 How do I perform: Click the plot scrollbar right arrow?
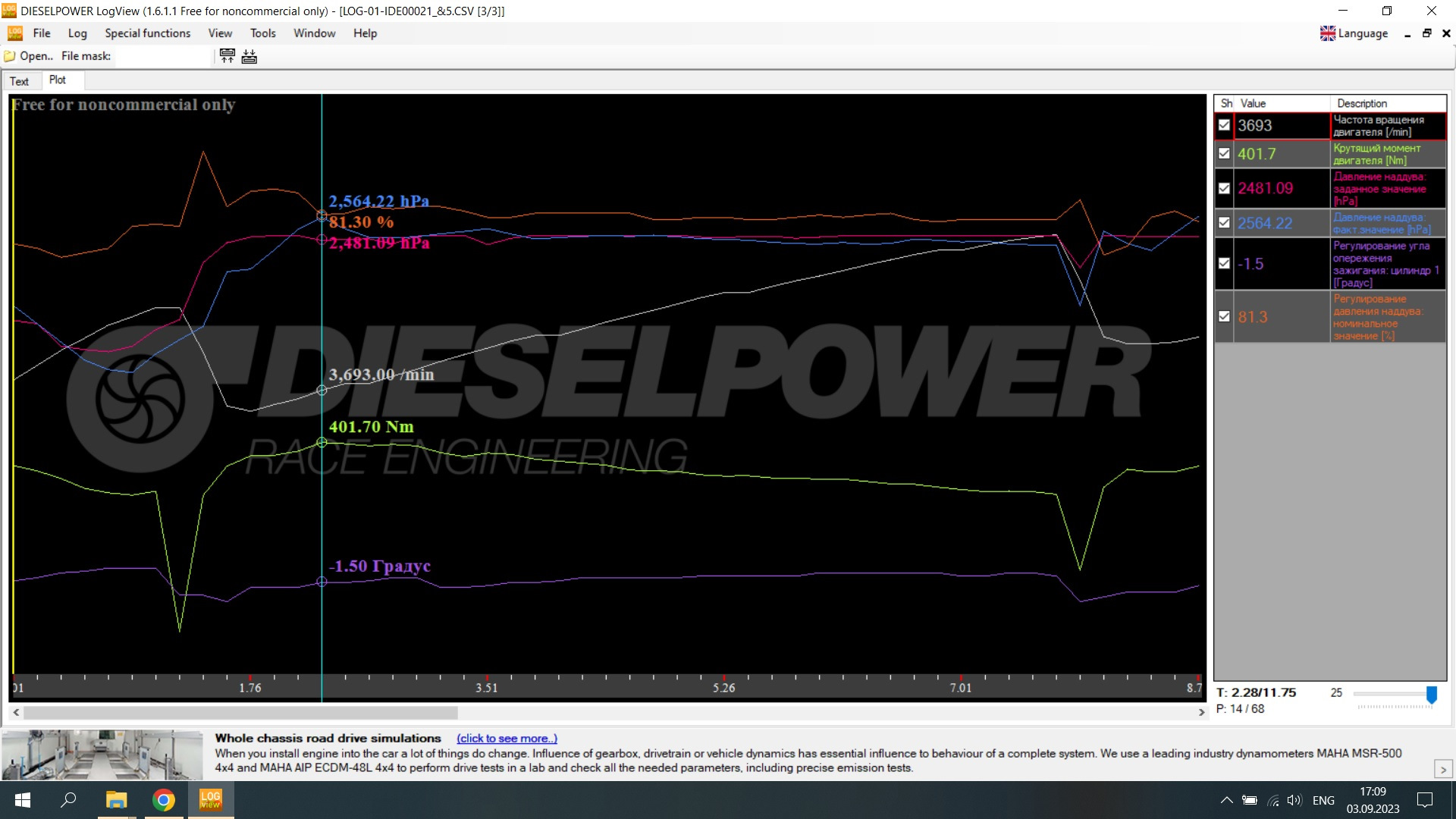(1201, 712)
